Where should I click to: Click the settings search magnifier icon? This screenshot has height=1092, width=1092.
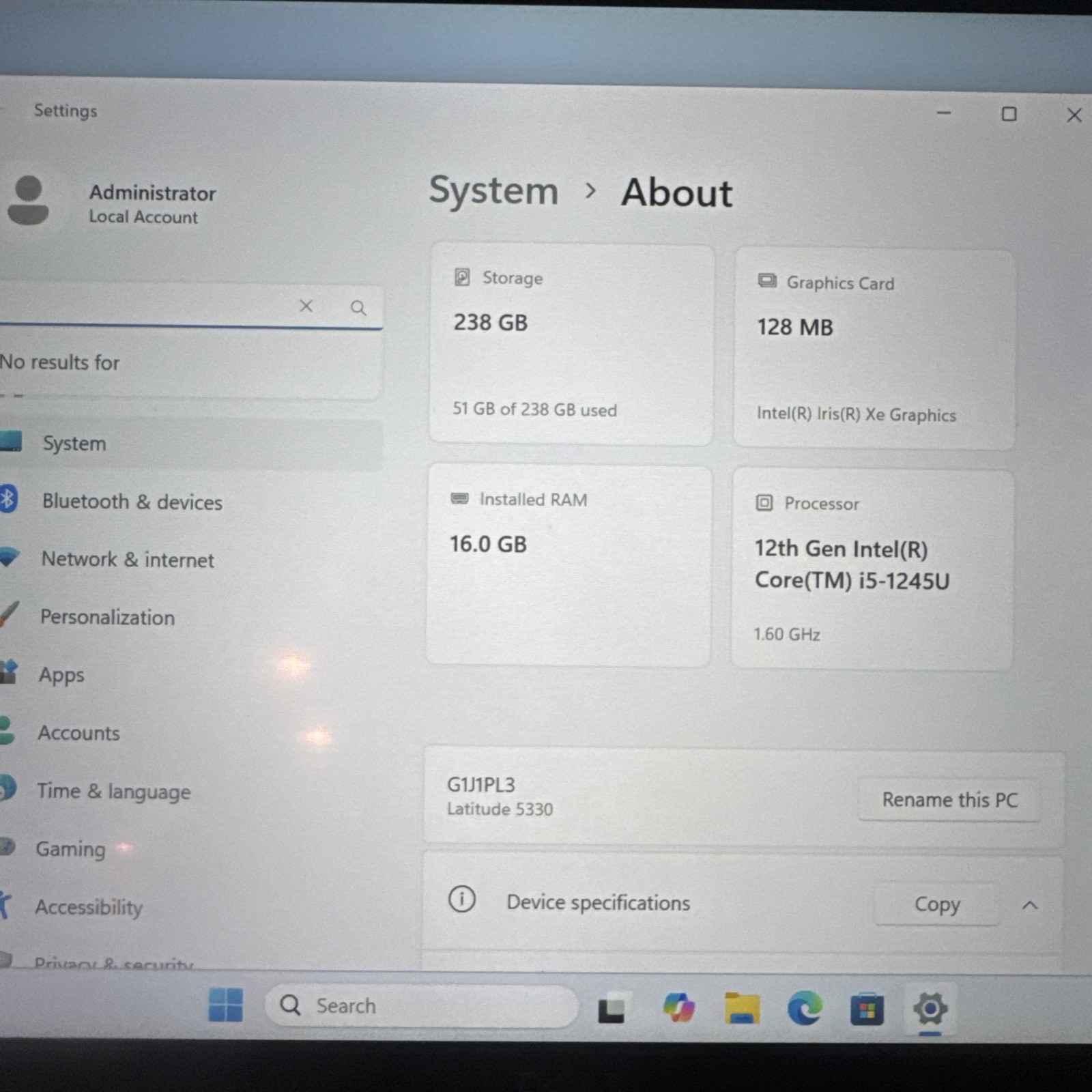[x=358, y=308]
